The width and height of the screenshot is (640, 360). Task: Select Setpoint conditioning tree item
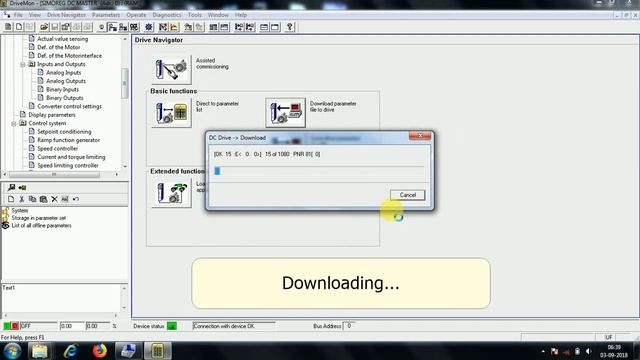pos(64,132)
